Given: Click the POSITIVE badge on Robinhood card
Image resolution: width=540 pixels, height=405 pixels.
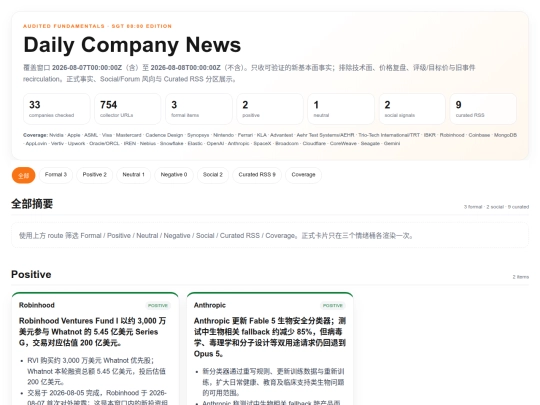Looking at the screenshot, I should pyautogui.click(x=158, y=305).
